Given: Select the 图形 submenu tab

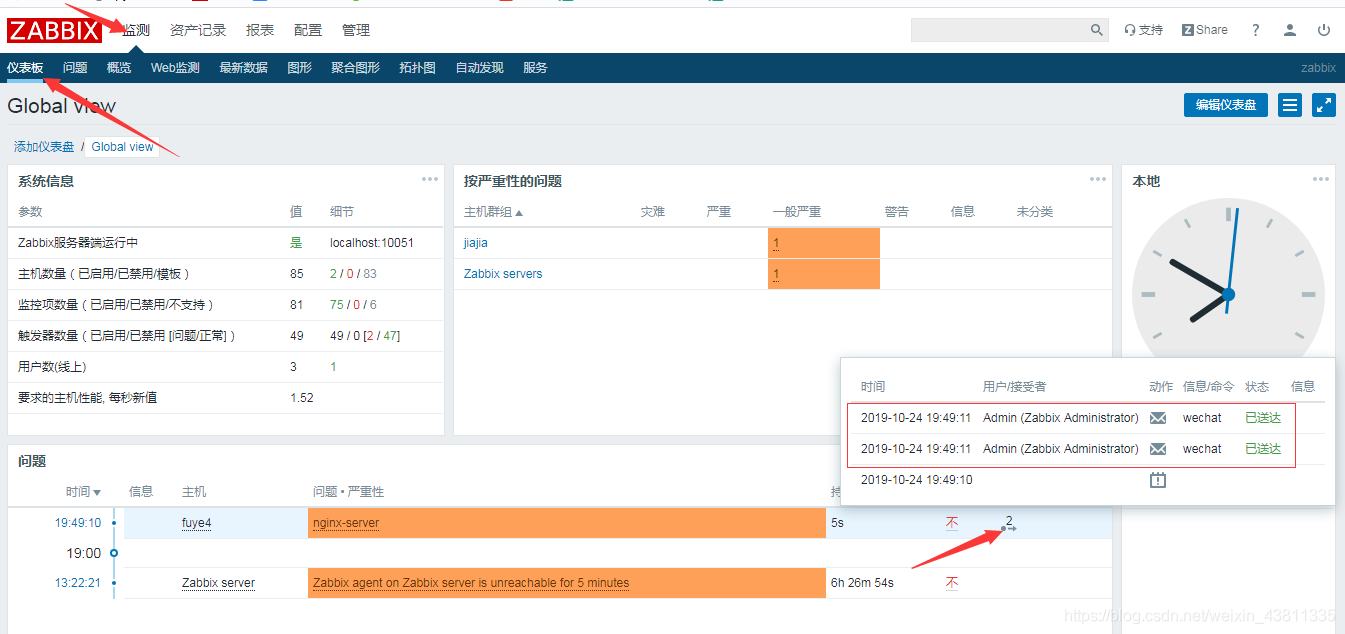Looking at the screenshot, I should [x=300, y=68].
